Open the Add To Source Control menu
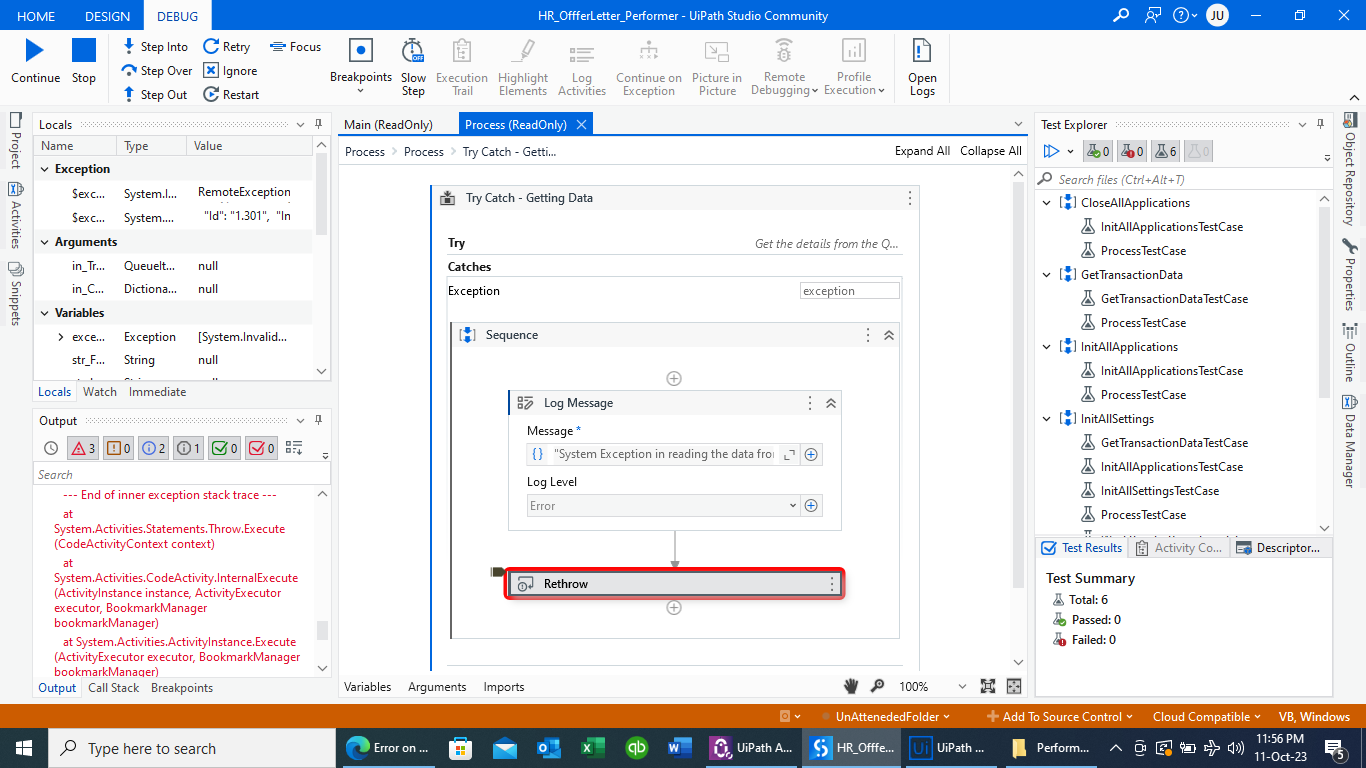The height and width of the screenshot is (768, 1366). pos(1059,717)
